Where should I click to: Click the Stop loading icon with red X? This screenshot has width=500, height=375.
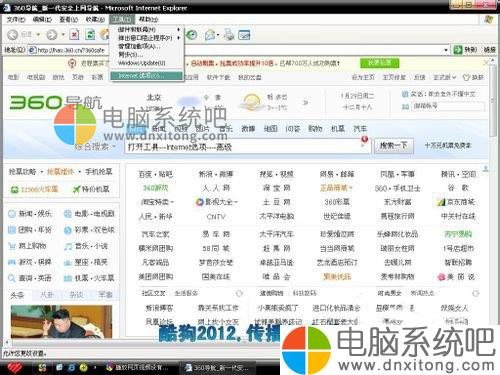(74, 35)
